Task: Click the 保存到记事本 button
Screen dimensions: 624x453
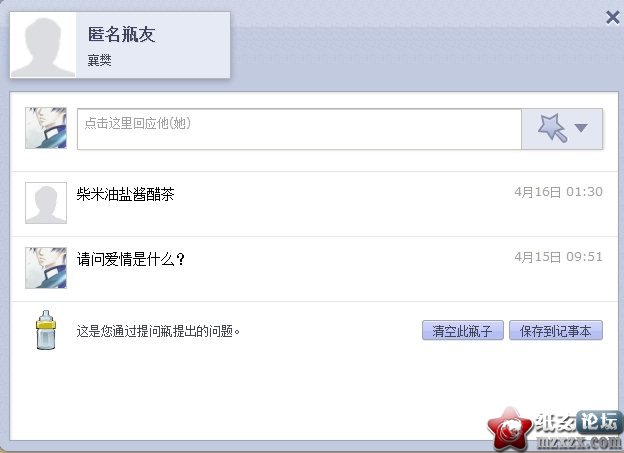Action: click(x=556, y=330)
